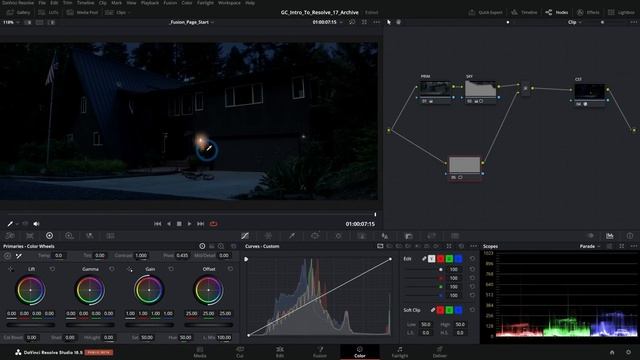Stop playback in the viewer
The width and height of the screenshot is (640, 360).
[179, 224]
